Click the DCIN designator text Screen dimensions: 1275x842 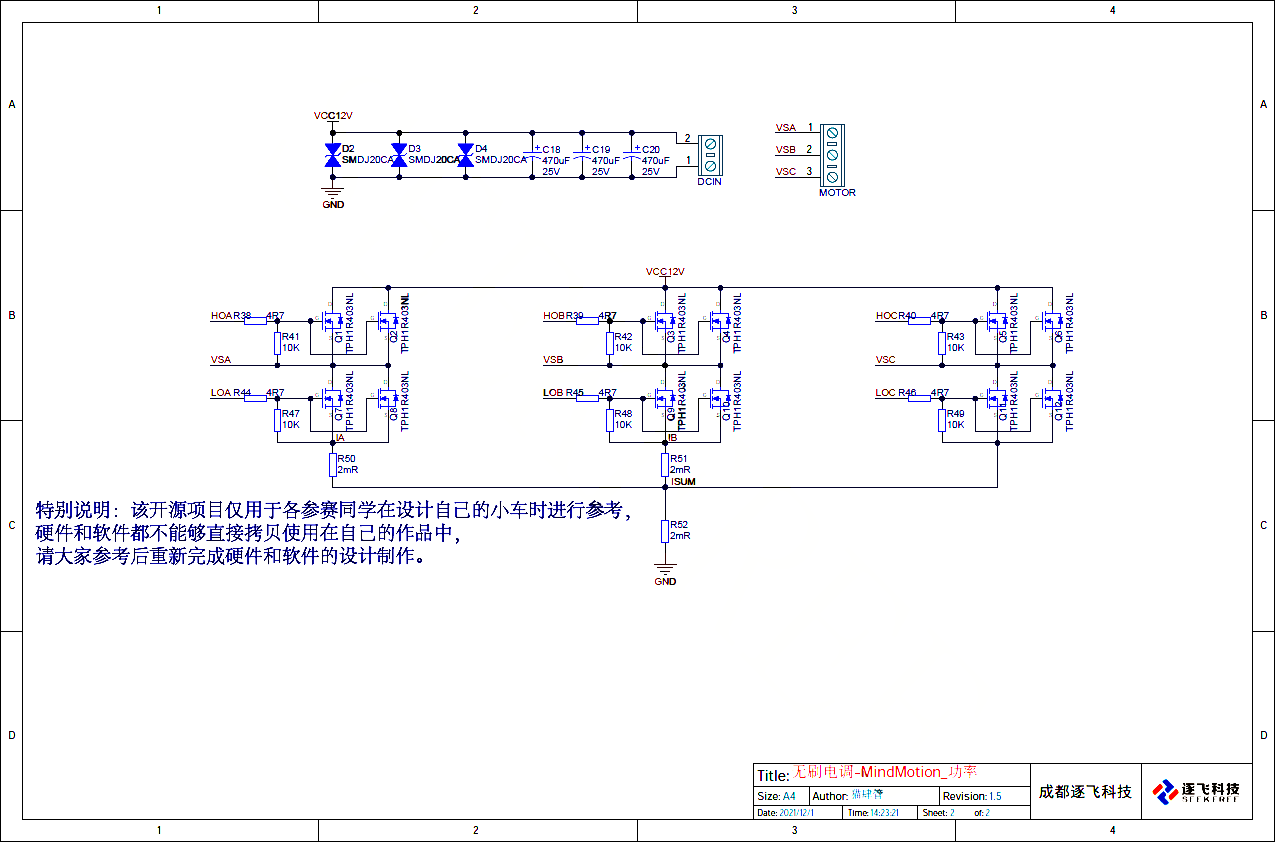point(709,182)
